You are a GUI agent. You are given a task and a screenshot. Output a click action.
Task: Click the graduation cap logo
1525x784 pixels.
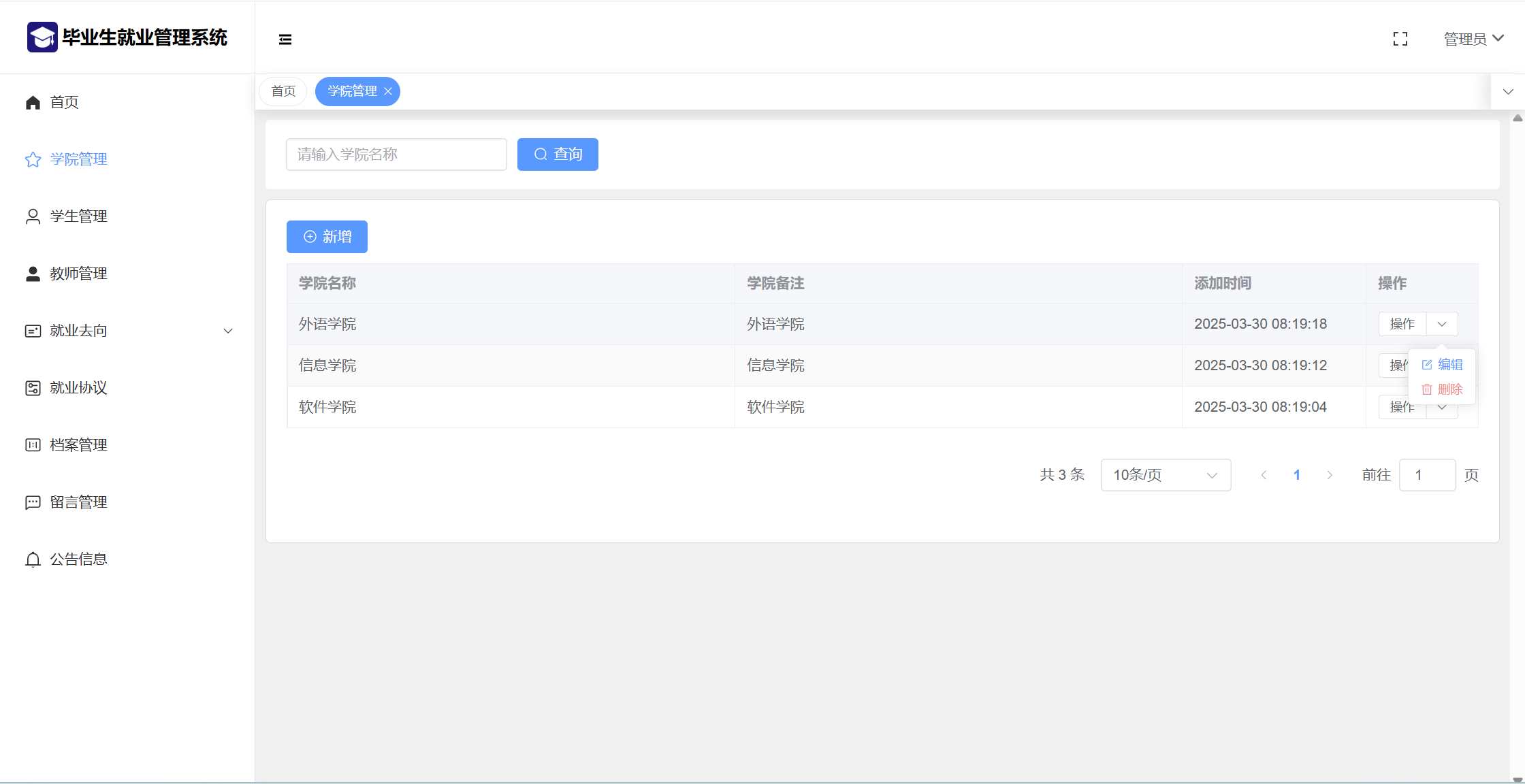(x=42, y=37)
